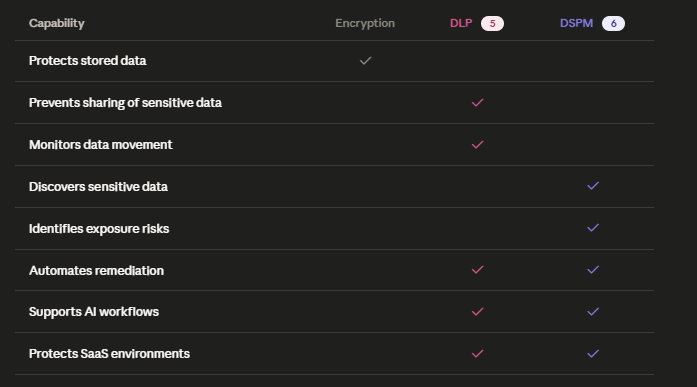Click the Protects stored data row label
The width and height of the screenshot is (697, 387).
[x=88, y=61]
